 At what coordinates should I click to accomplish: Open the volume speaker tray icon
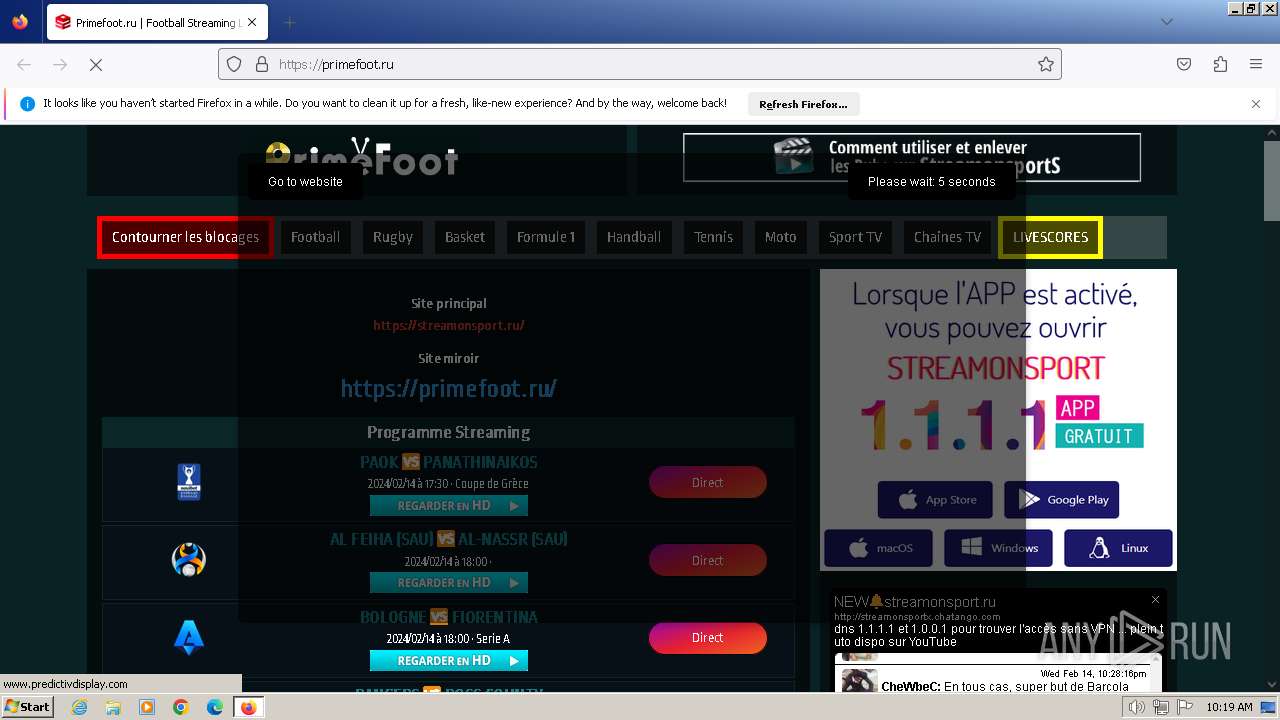pos(1137,707)
